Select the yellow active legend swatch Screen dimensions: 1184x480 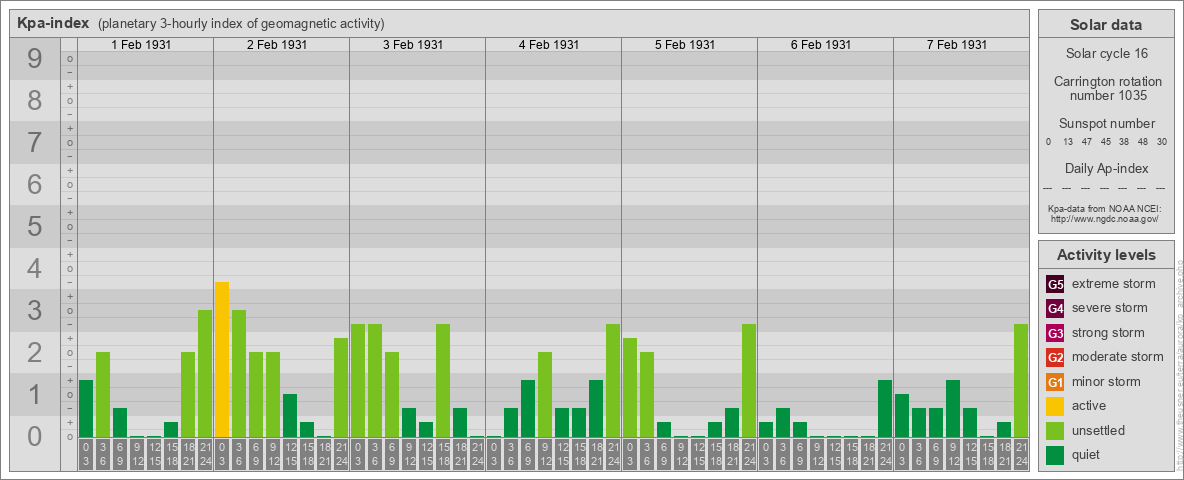[1055, 406]
